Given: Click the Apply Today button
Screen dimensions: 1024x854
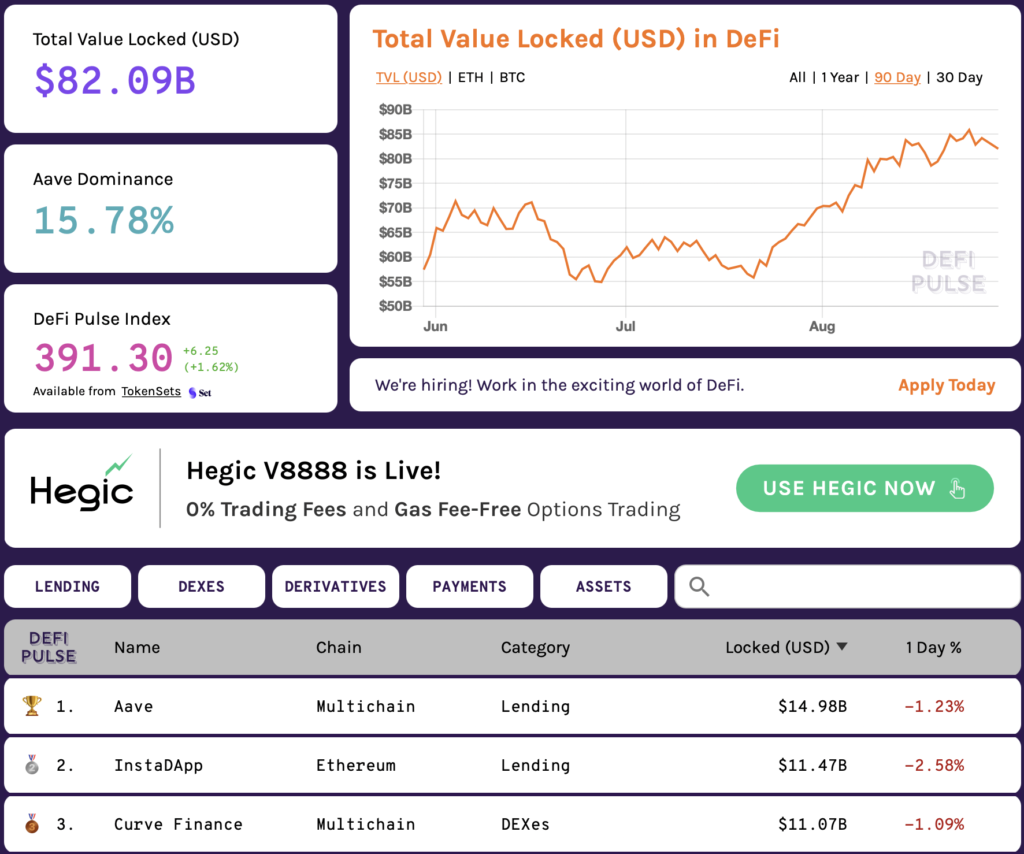Looking at the screenshot, I should [x=946, y=385].
